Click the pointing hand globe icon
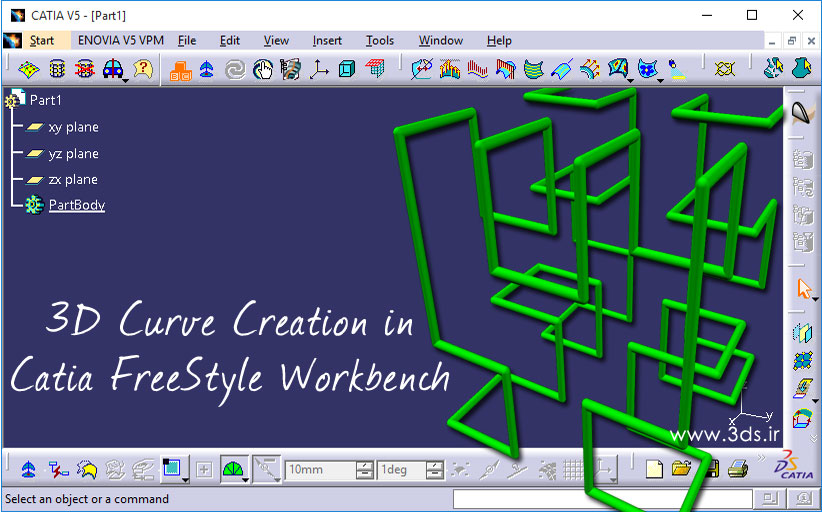This screenshot has width=822, height=512. (x=263, y=70)
